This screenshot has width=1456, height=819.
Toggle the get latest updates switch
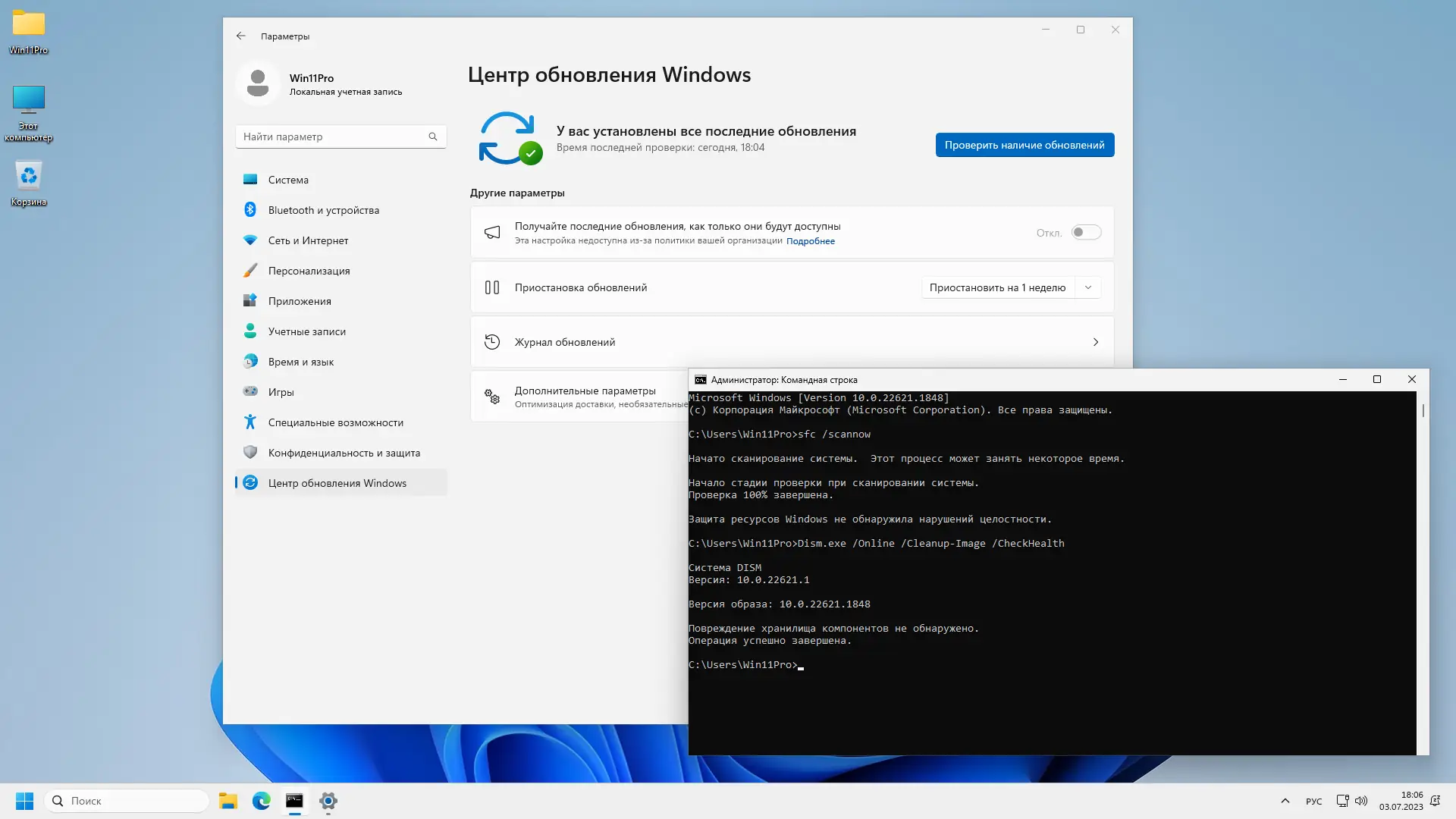tap(1086, 232)
